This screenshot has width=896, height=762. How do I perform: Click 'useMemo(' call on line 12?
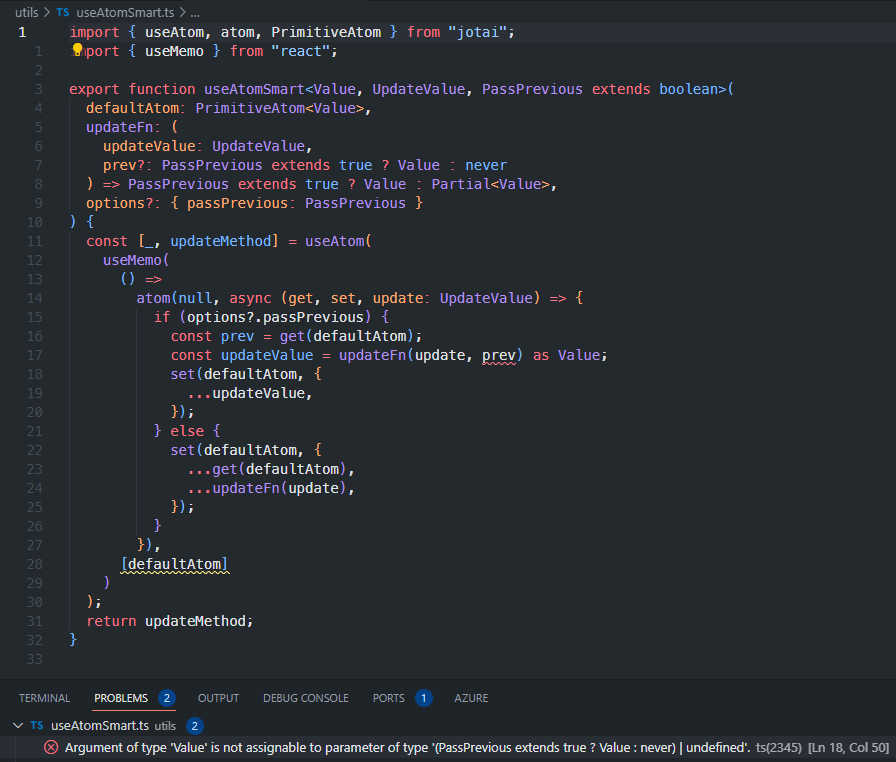click(x=136, y=260)
